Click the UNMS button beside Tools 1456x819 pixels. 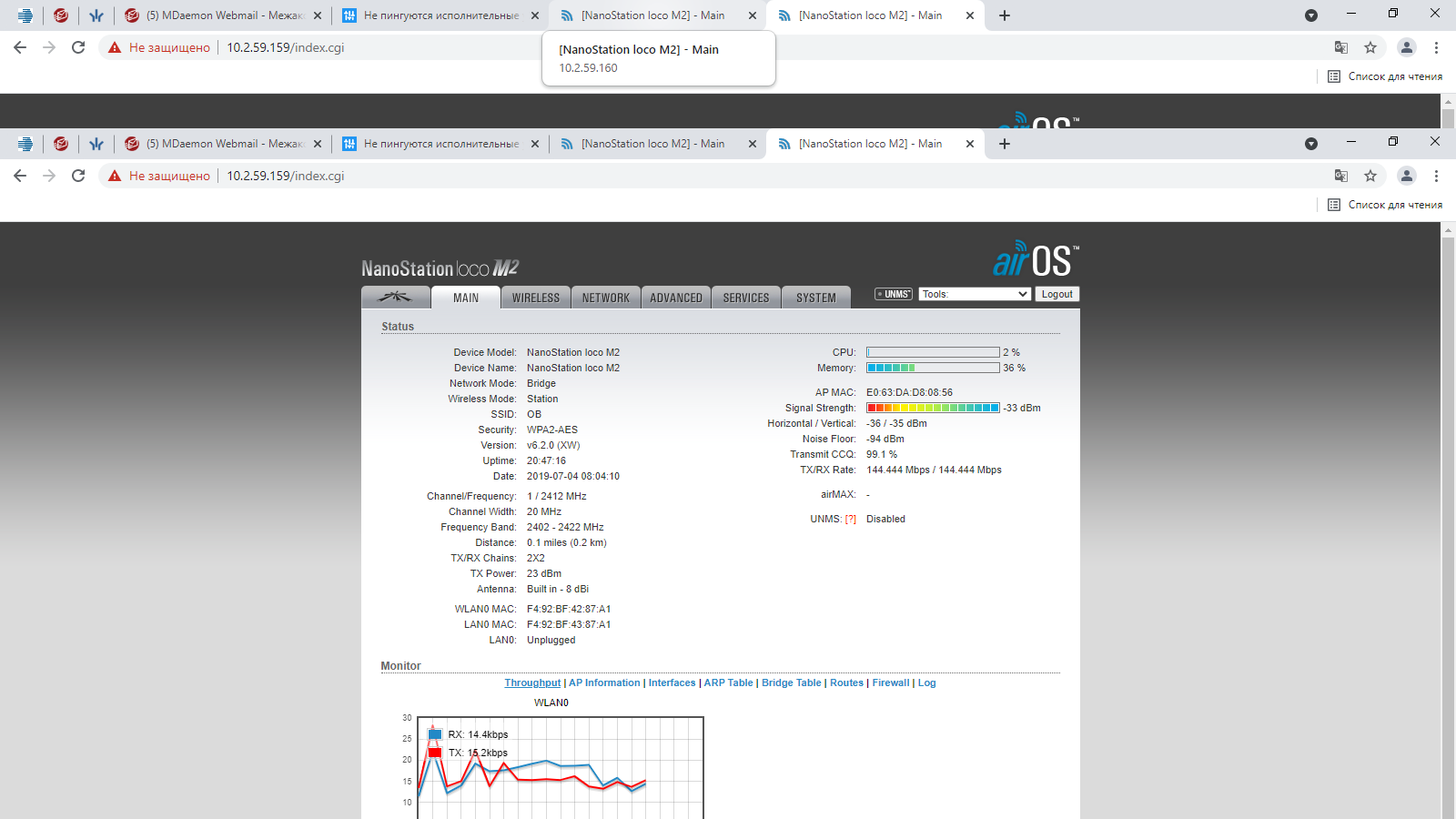click(x=894, y=294)
